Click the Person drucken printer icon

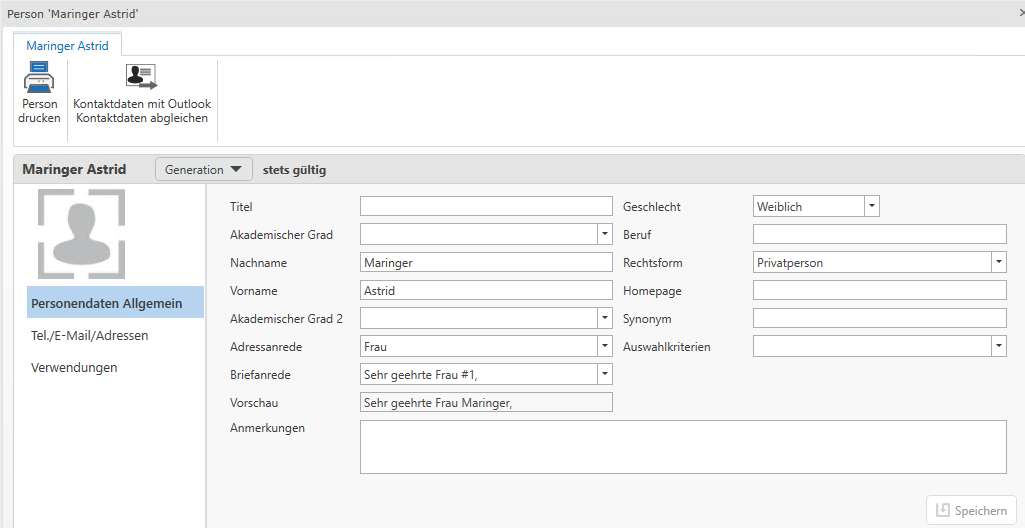click(39, 78)
